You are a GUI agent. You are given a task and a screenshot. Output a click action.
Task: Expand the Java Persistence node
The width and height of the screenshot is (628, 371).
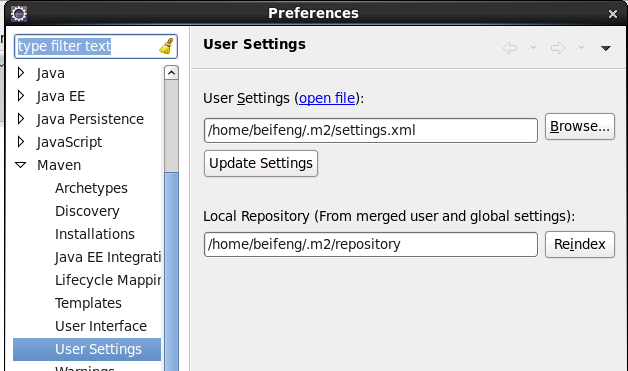click(x=21, y=119)
